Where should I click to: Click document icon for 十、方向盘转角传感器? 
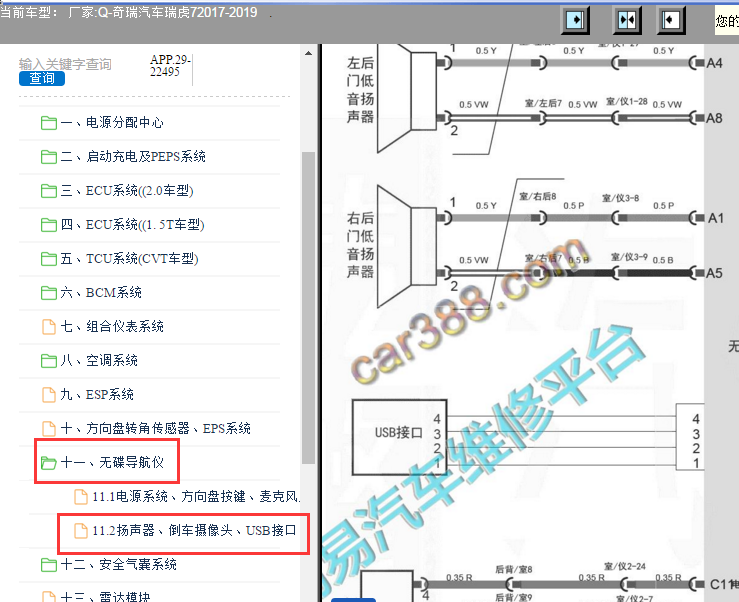point(49,429)
